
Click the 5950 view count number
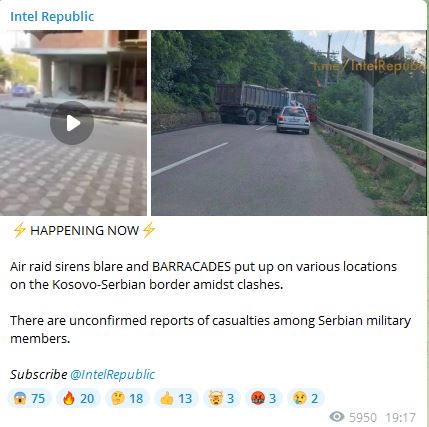[363, 417]
